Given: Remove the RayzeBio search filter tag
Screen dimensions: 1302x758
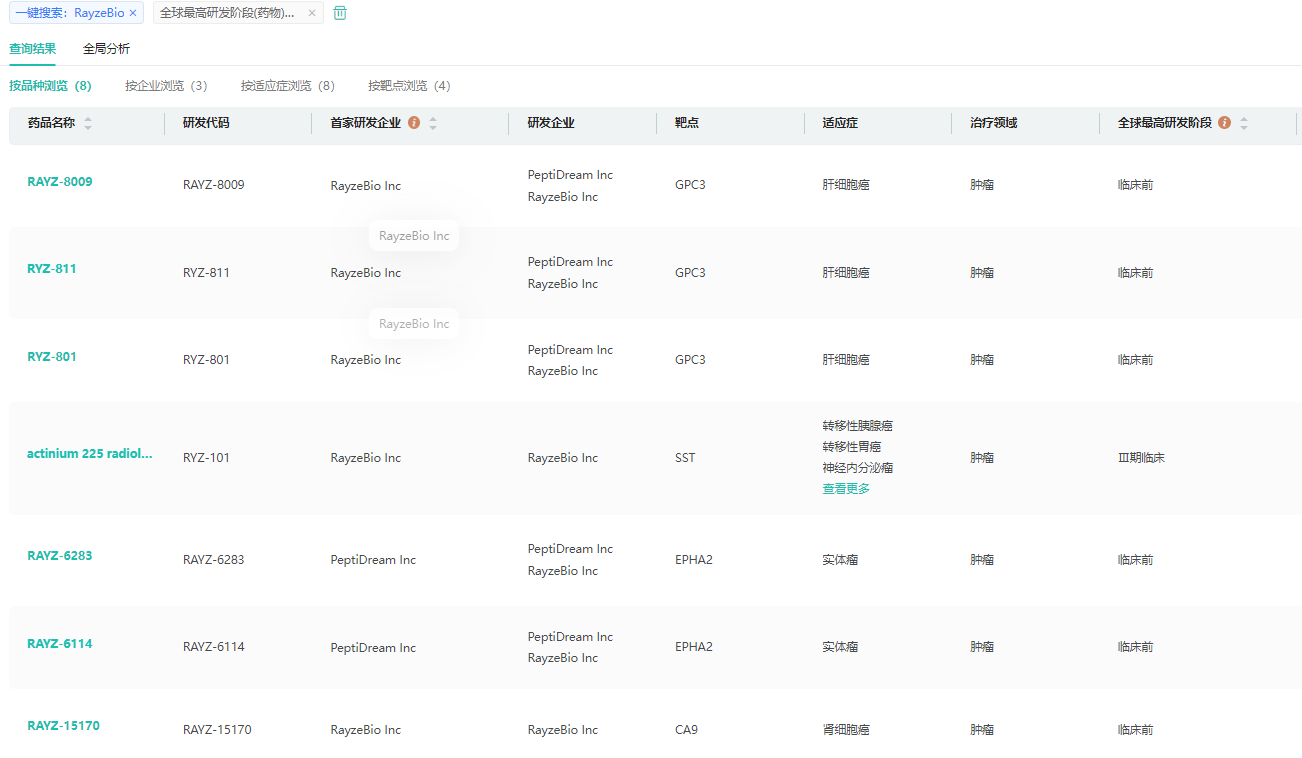Looking at the screenshot, I should click(x=133, y=13).
